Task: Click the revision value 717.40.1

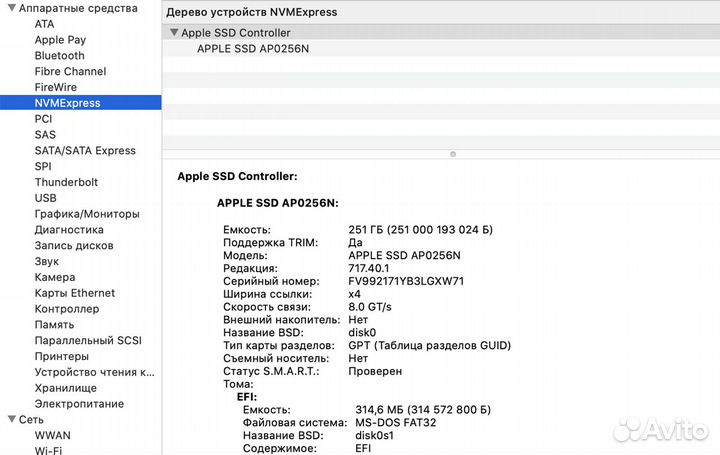Action: [368, 269]
